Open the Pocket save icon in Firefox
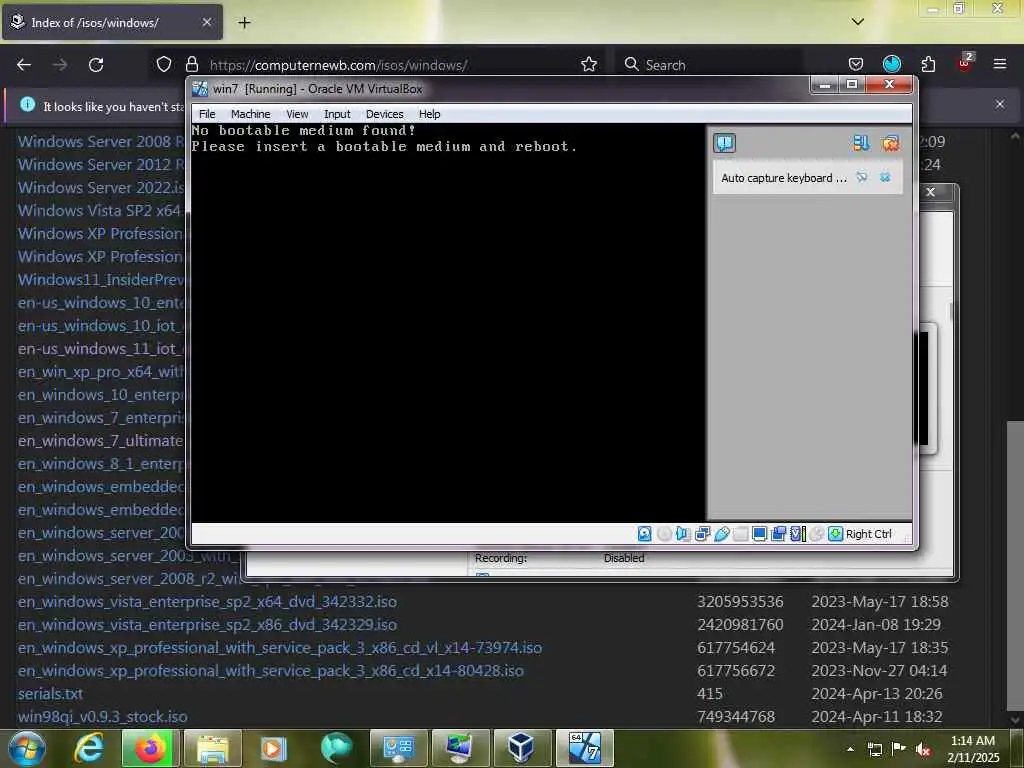 click(856, 64)
